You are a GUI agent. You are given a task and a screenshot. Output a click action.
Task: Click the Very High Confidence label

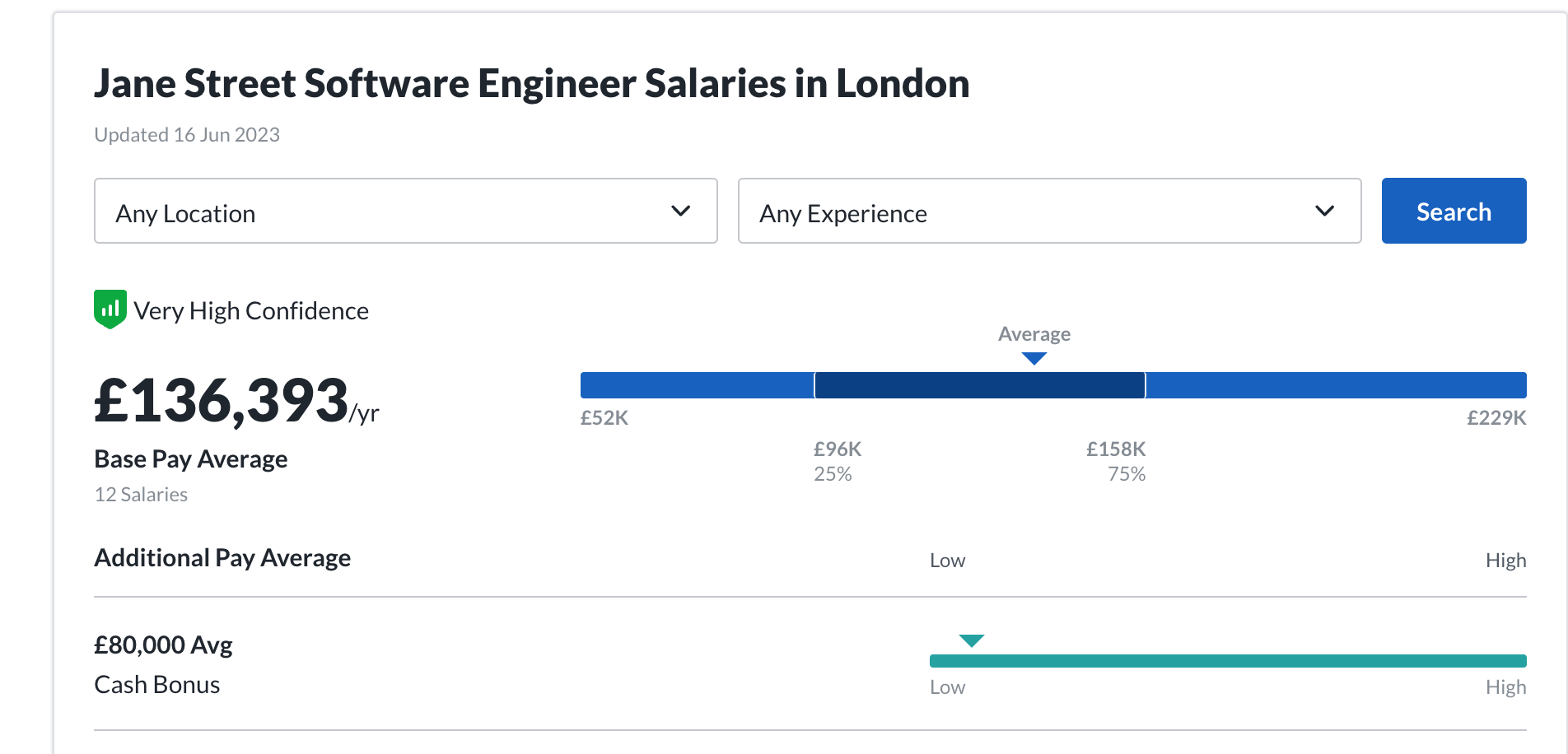(x=251, y=311)
